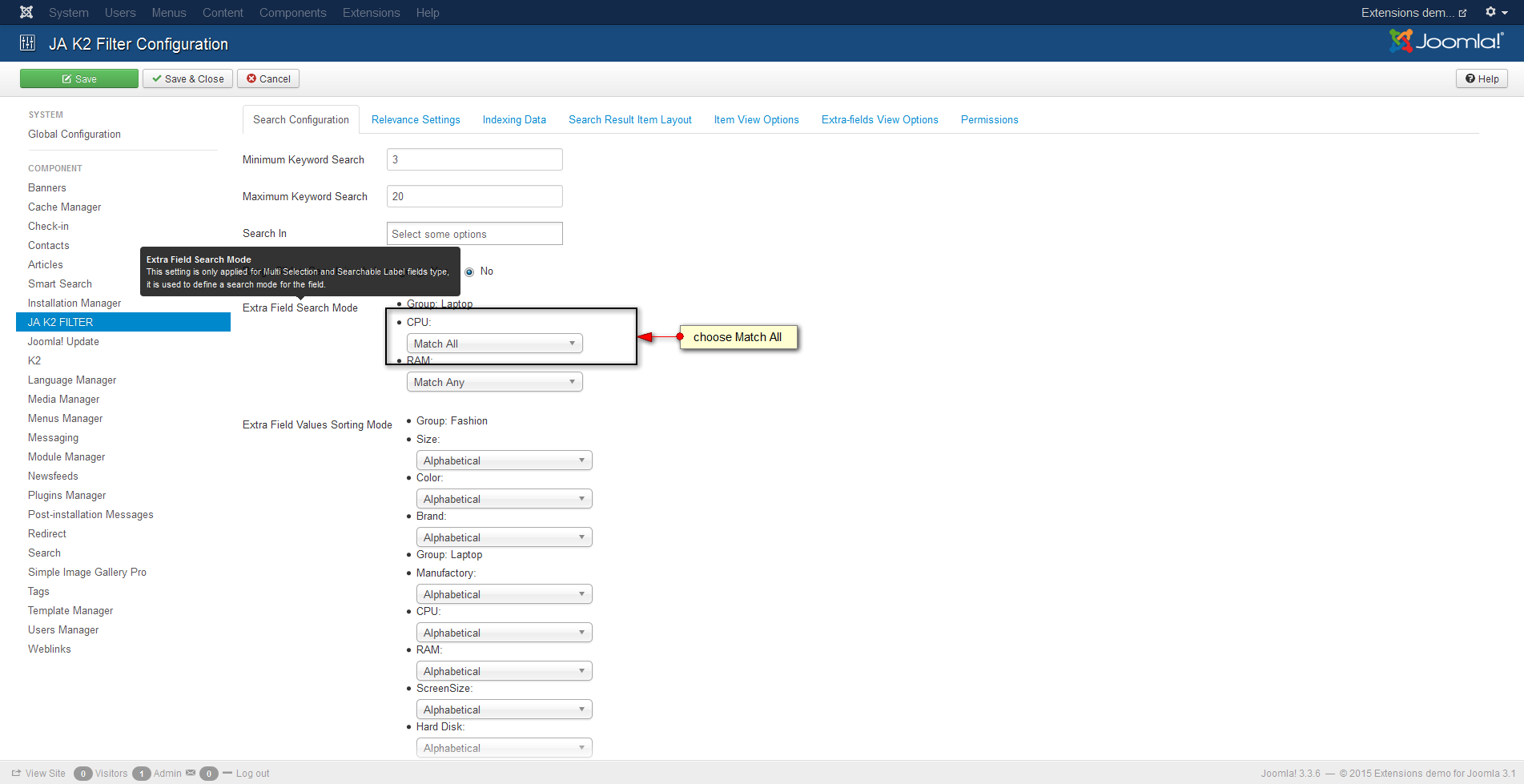Select the Search Configuration tab

tap(301, 119)
